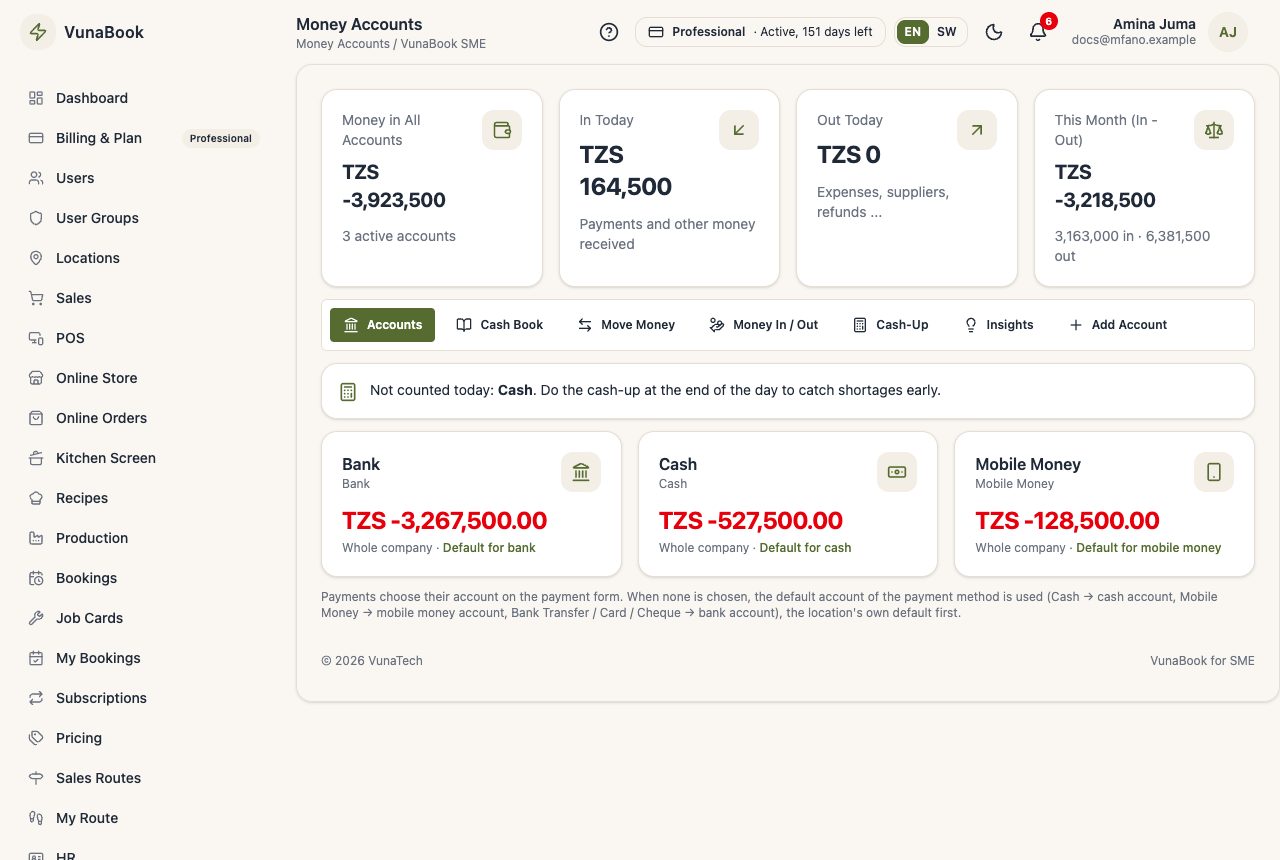Image resolution: width=1280 pixels, height=860 pixels.
Task: Open the Cash Book tab
Action: point(500,325)
